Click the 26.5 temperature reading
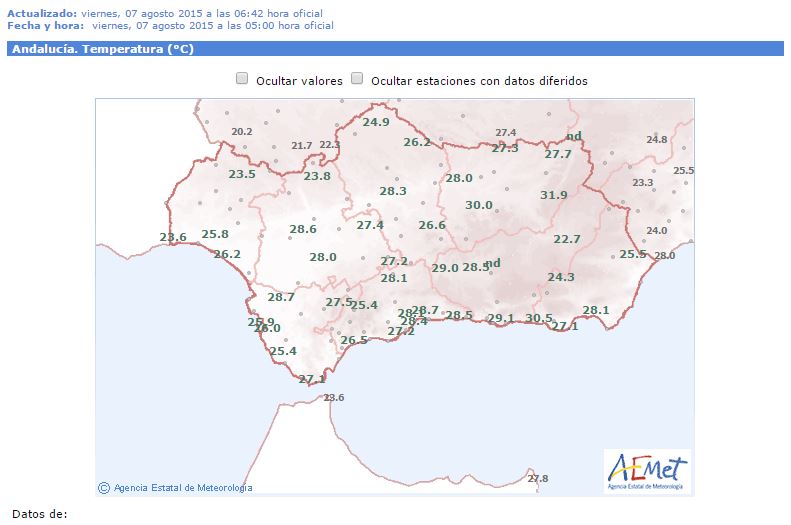The height and width of the screenshot is (525, 791). pyautogui.click(x=354, y=340)
